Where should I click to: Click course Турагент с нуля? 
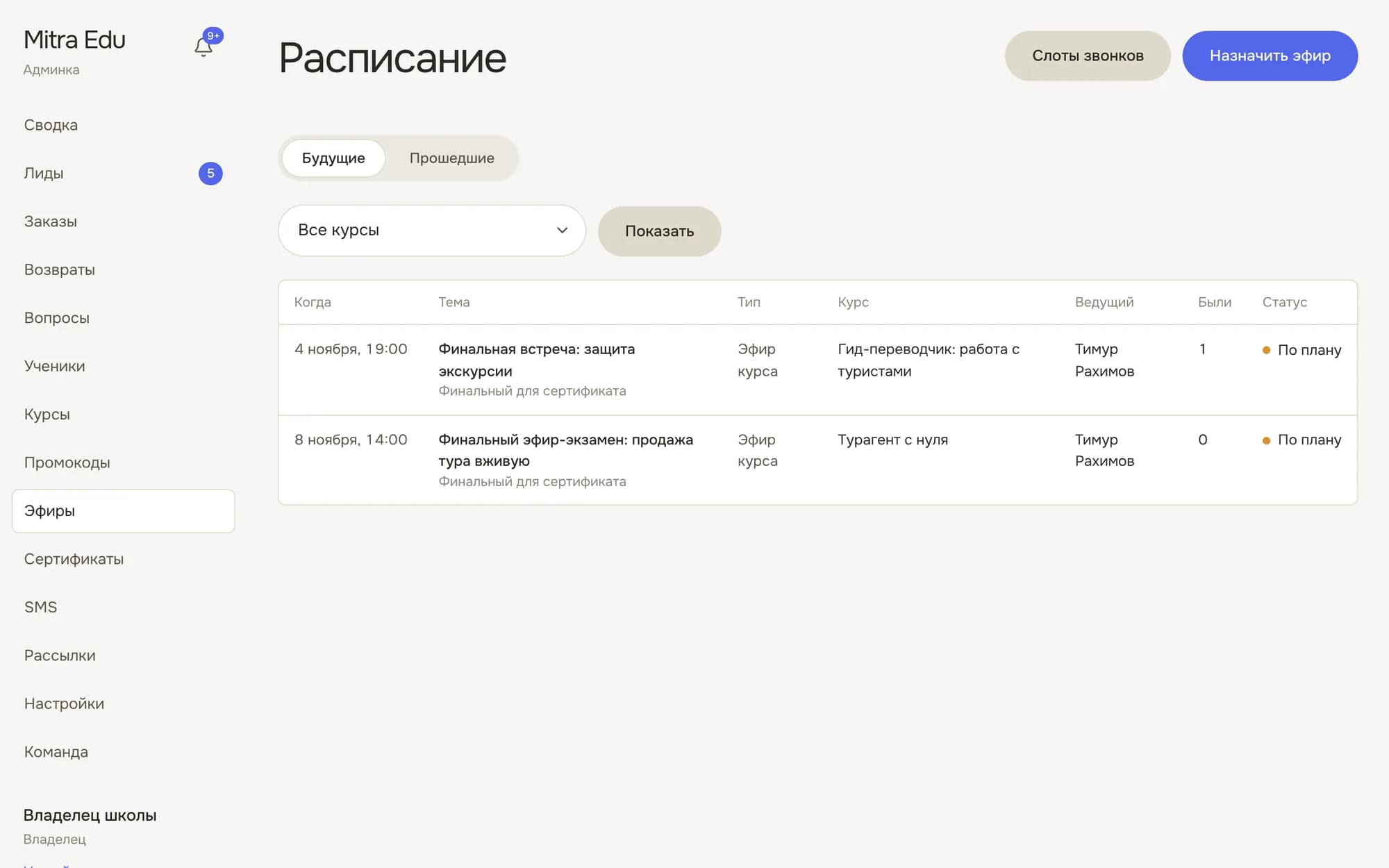click(x=892, y=440)
